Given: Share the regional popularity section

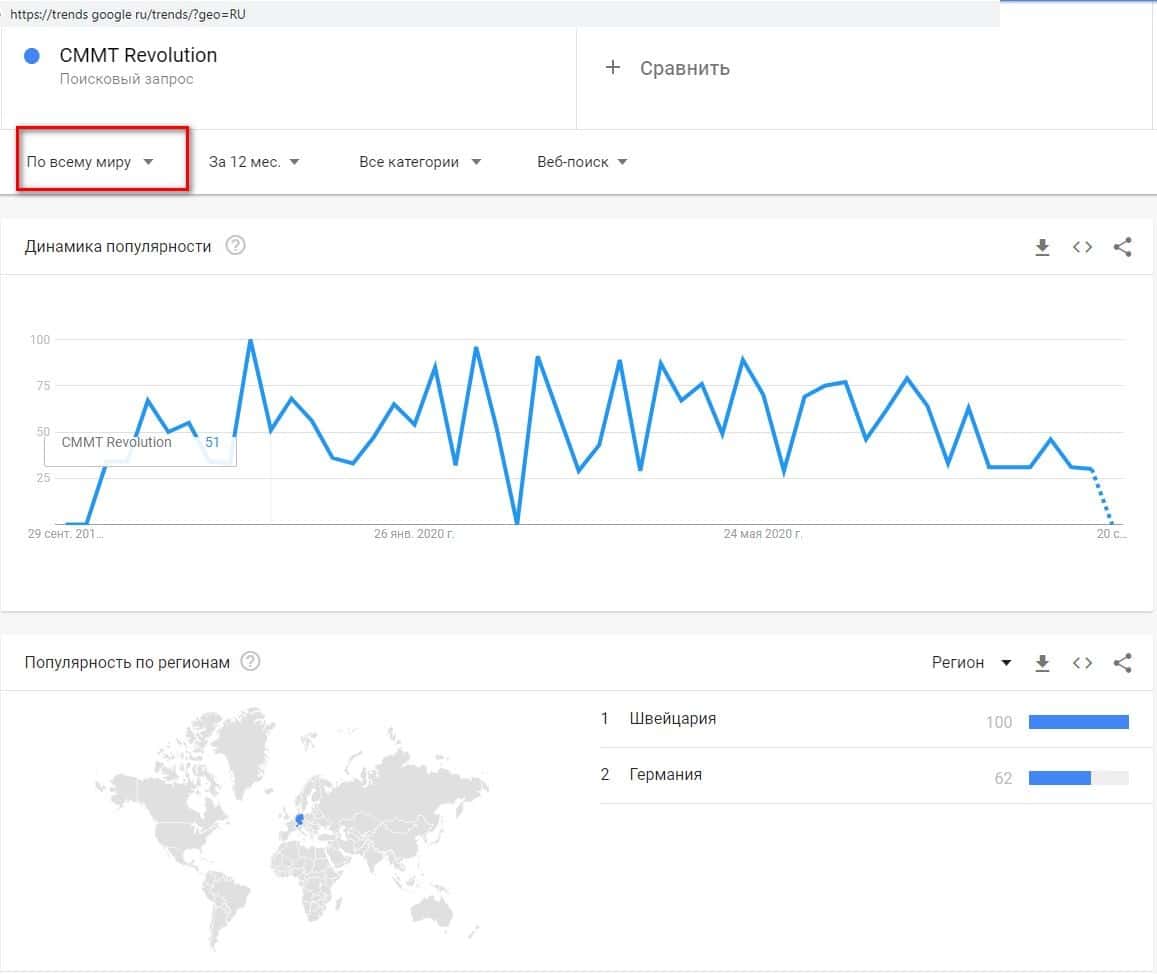Looking at the screenshot, I should click(x=1122, y=663).
